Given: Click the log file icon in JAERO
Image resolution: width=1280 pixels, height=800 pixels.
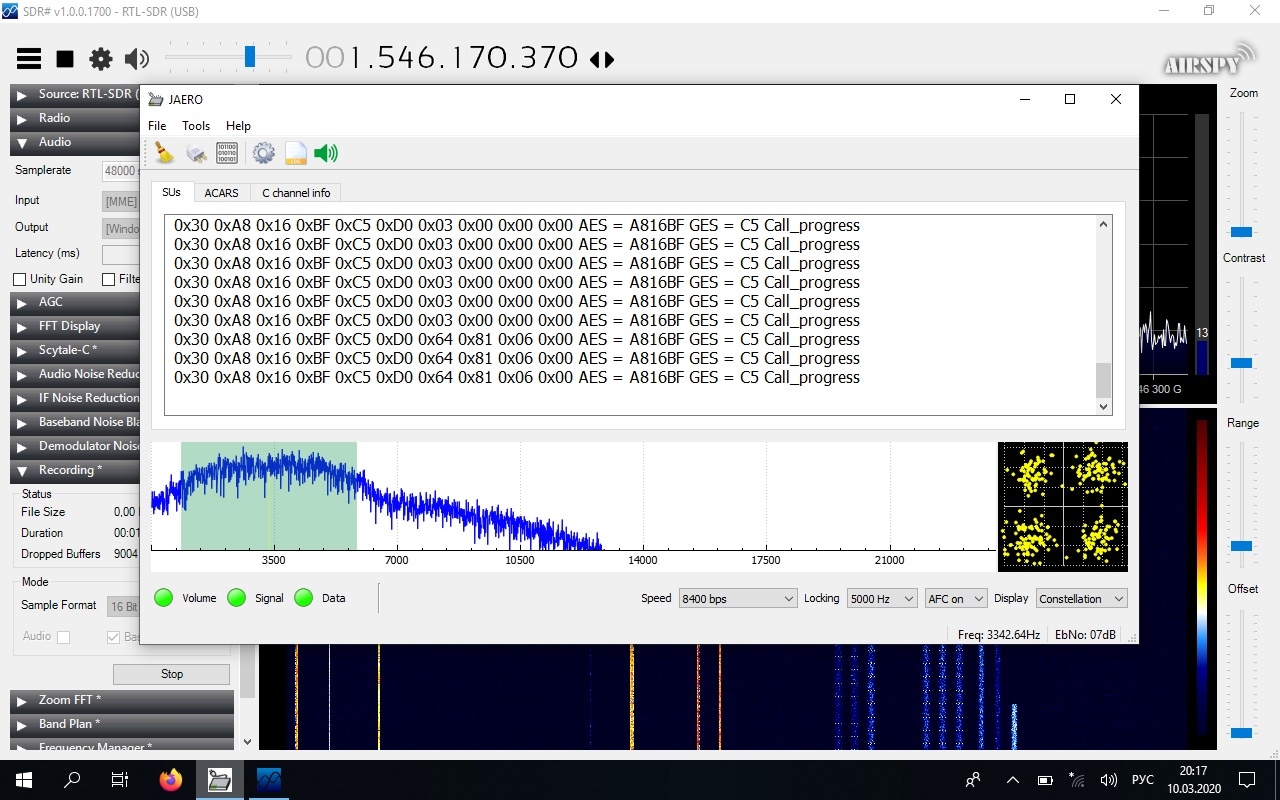Looking at the screenshot, I should click(295, 153).
